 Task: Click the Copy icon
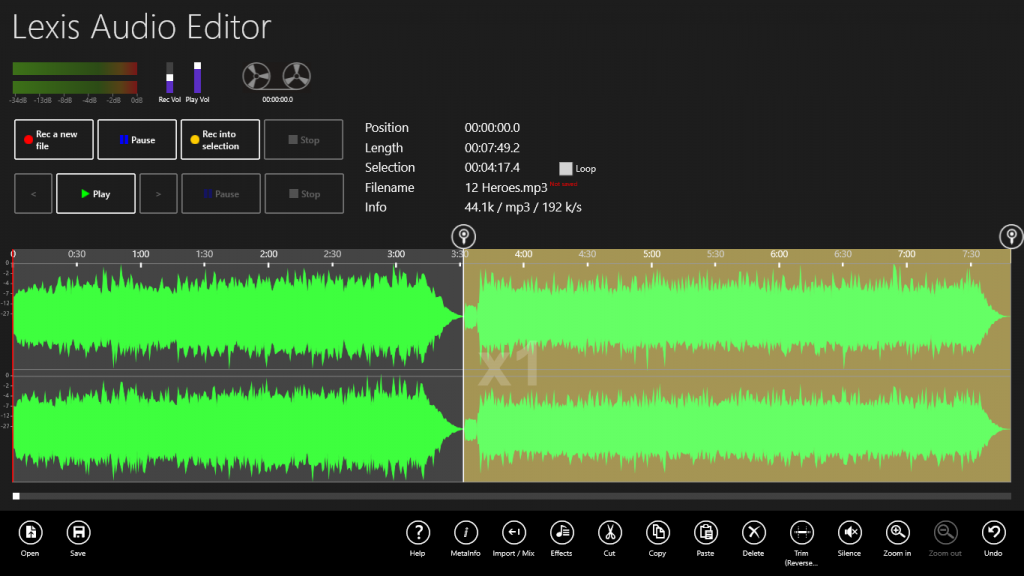click(x=657, y=533)
